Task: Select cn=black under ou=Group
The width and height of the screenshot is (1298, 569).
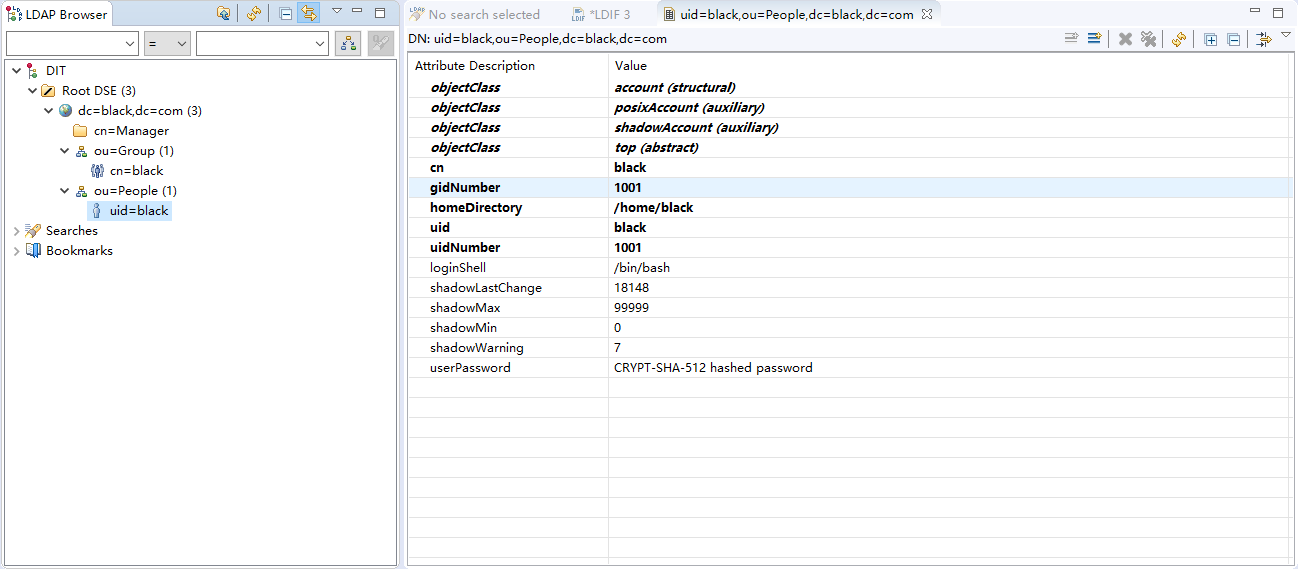Action: (136, 171)
